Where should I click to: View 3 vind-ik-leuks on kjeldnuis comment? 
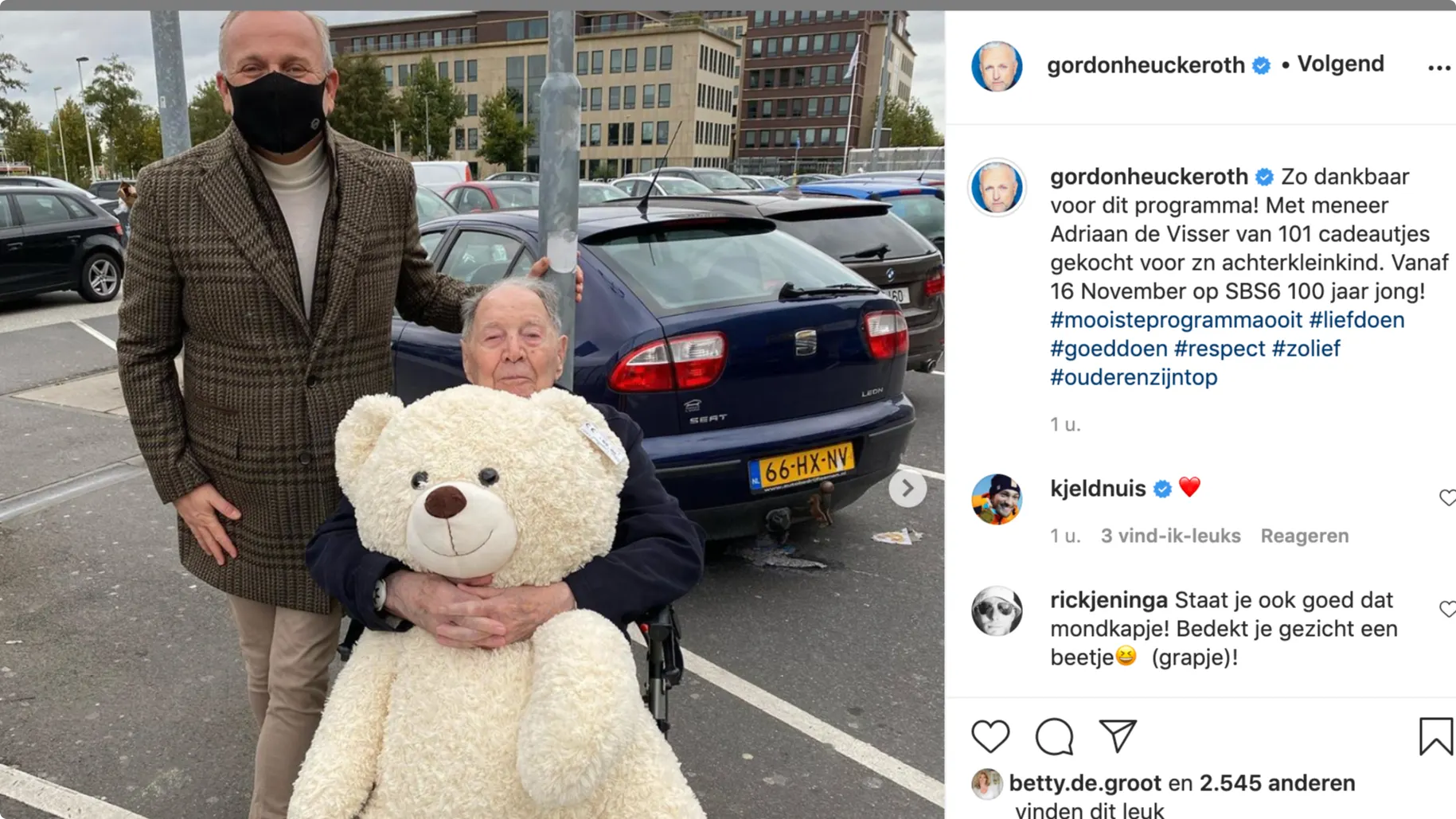pos(1170,536)
